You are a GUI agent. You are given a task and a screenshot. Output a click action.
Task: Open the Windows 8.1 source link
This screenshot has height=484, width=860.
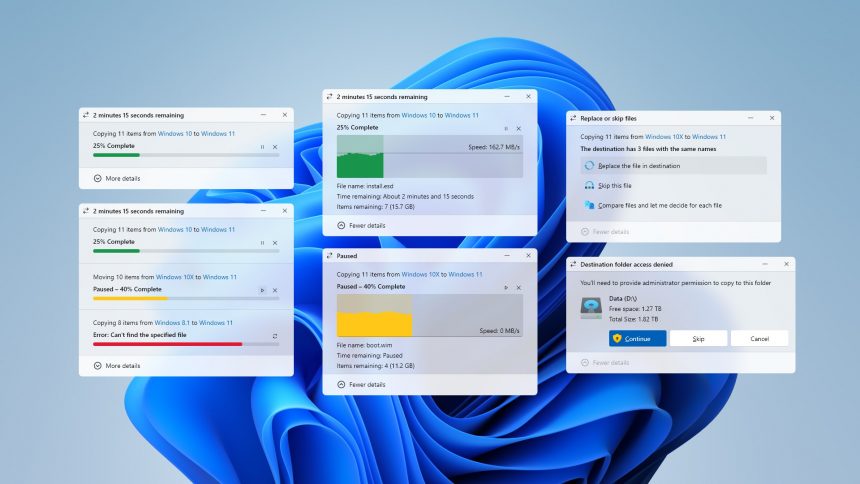[x=172, y=323]
